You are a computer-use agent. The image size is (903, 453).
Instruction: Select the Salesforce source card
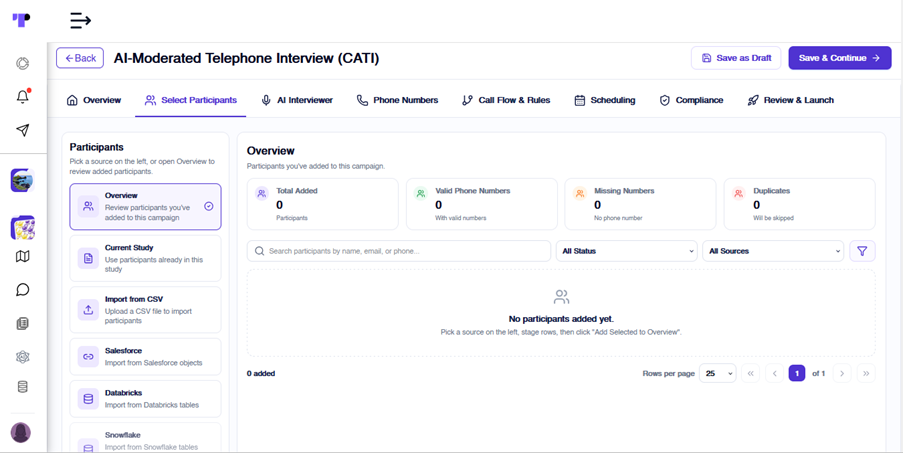point(145,357)
